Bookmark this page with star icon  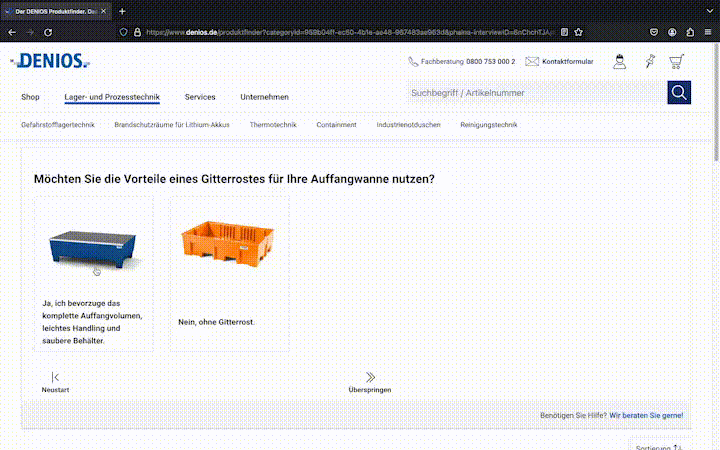pyautogui.click(x=578, y=32)
